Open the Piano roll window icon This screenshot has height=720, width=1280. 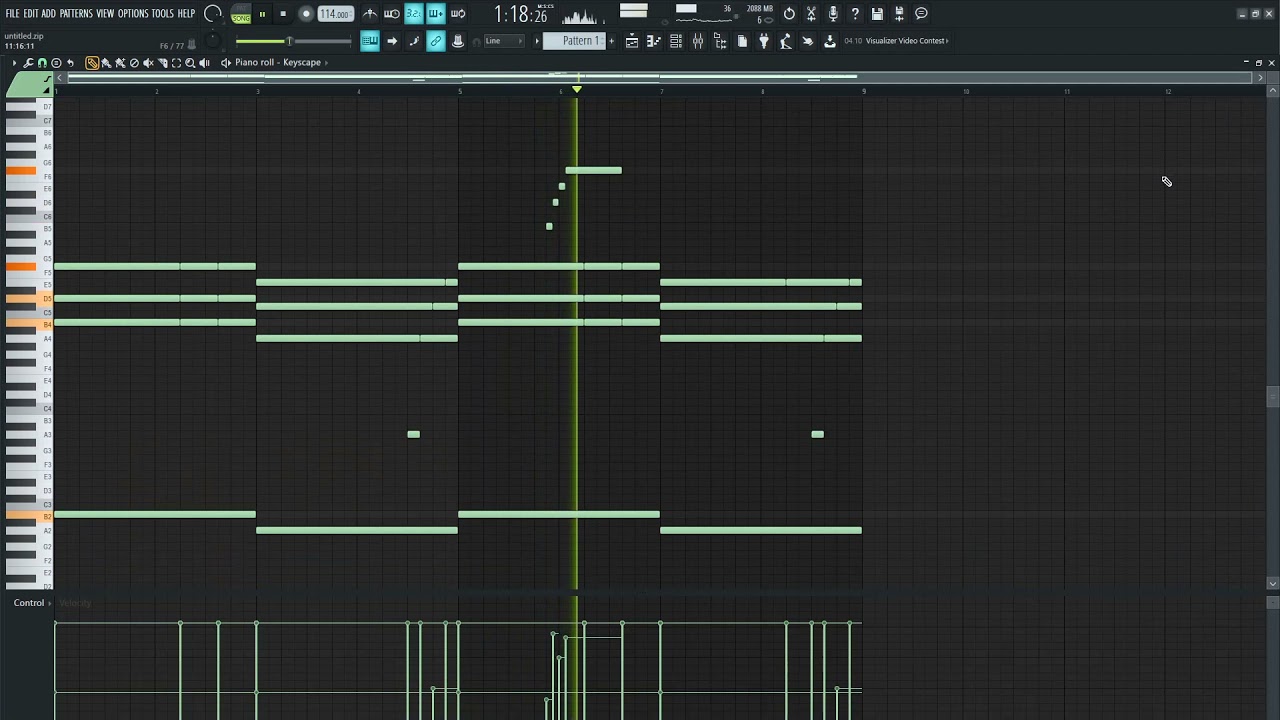click(654, 41)
